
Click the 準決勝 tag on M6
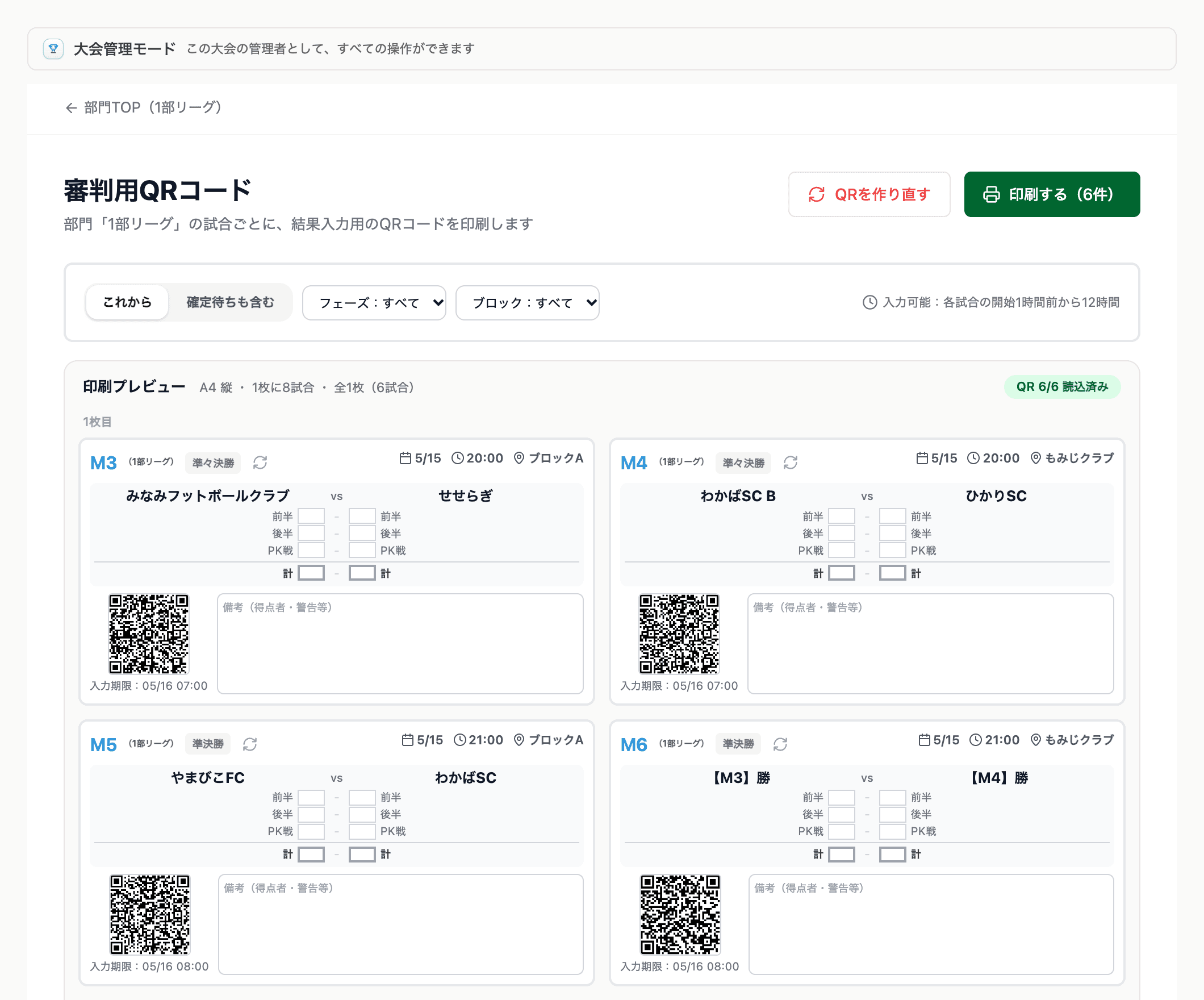pyautogui.click(x=738, y=744)
